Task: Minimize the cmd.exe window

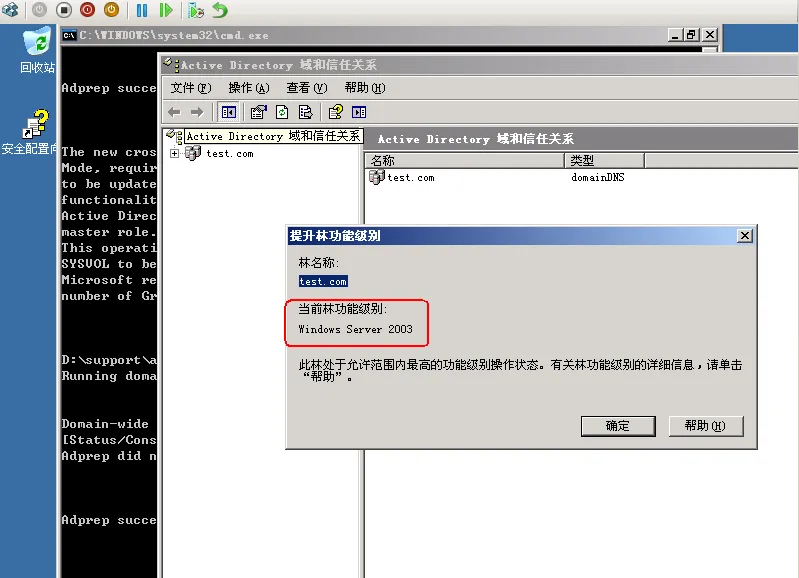Action: pyautogui.click(x=675, y=35)
